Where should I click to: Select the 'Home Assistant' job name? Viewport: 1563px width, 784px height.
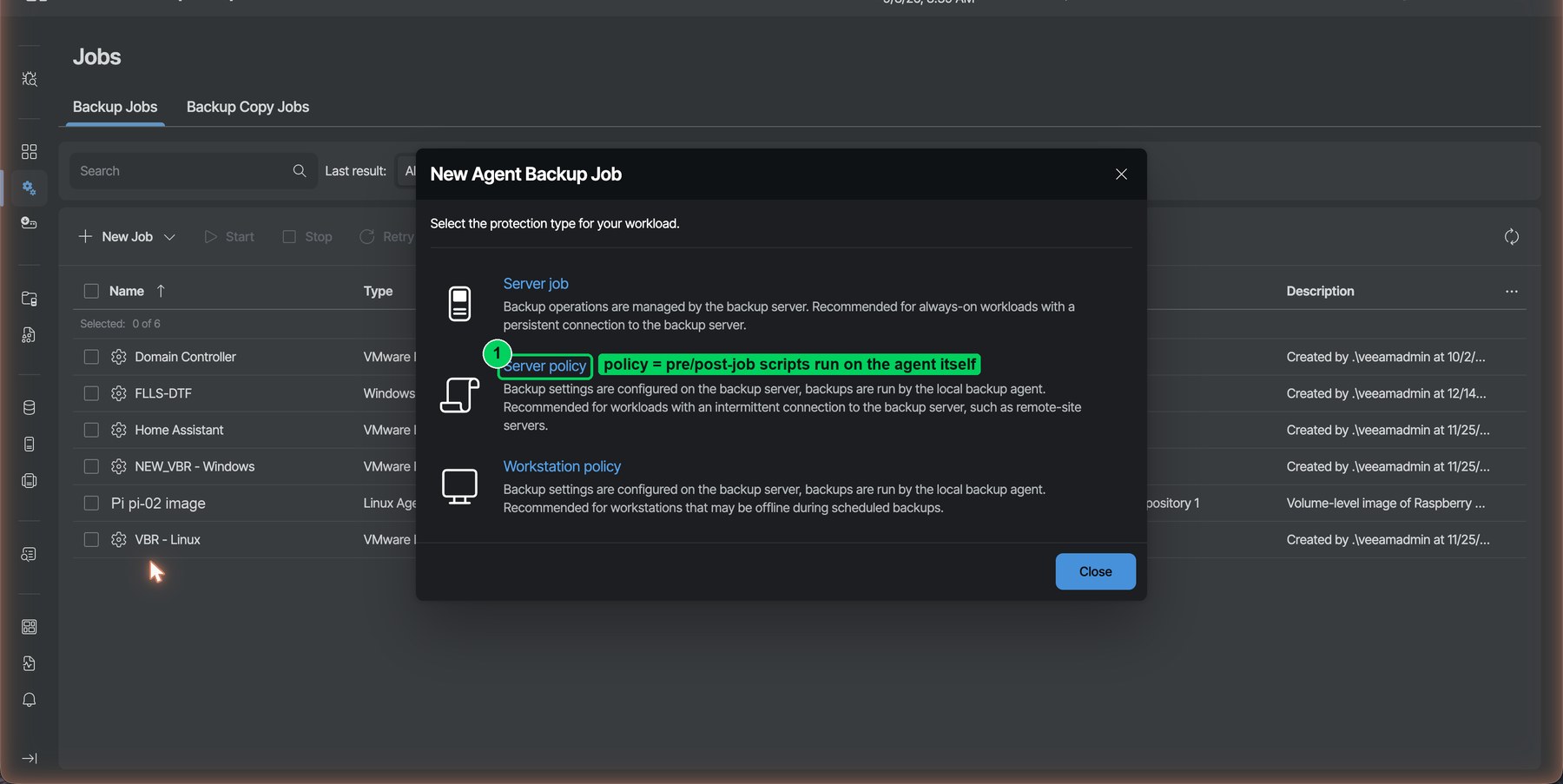click(179, 430)
